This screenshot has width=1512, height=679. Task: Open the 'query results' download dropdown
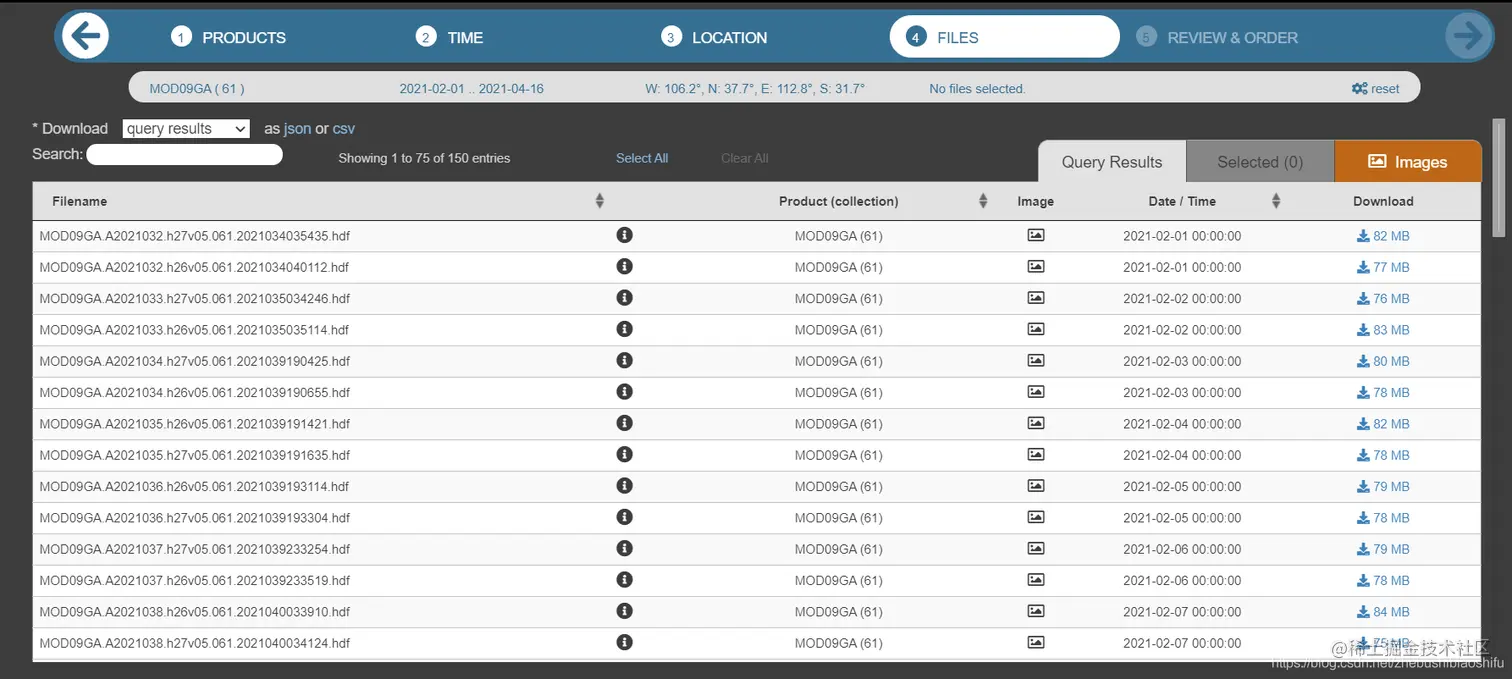(186, 129)
